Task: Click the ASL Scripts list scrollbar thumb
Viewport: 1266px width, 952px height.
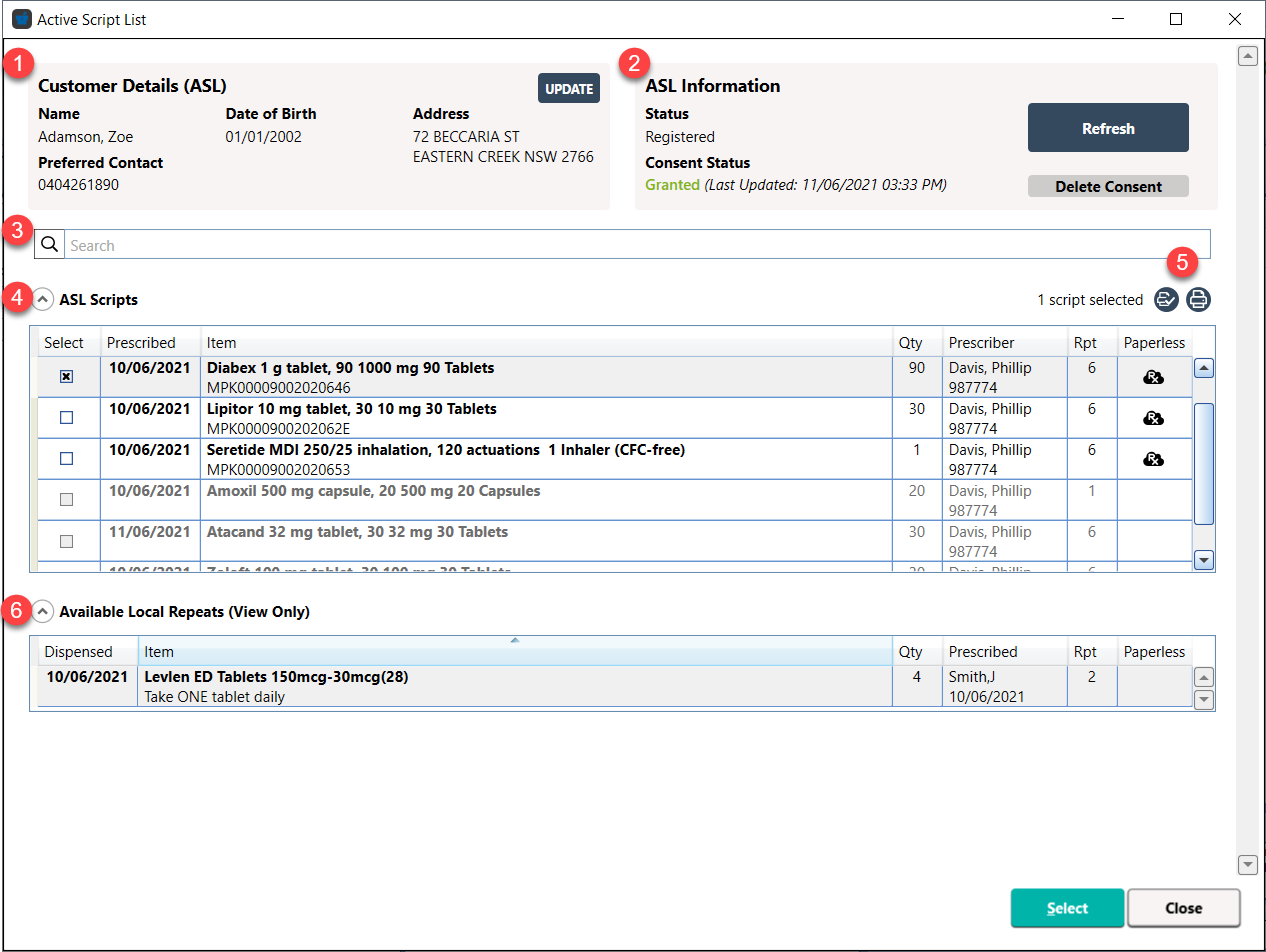Action: point(1204,463)
